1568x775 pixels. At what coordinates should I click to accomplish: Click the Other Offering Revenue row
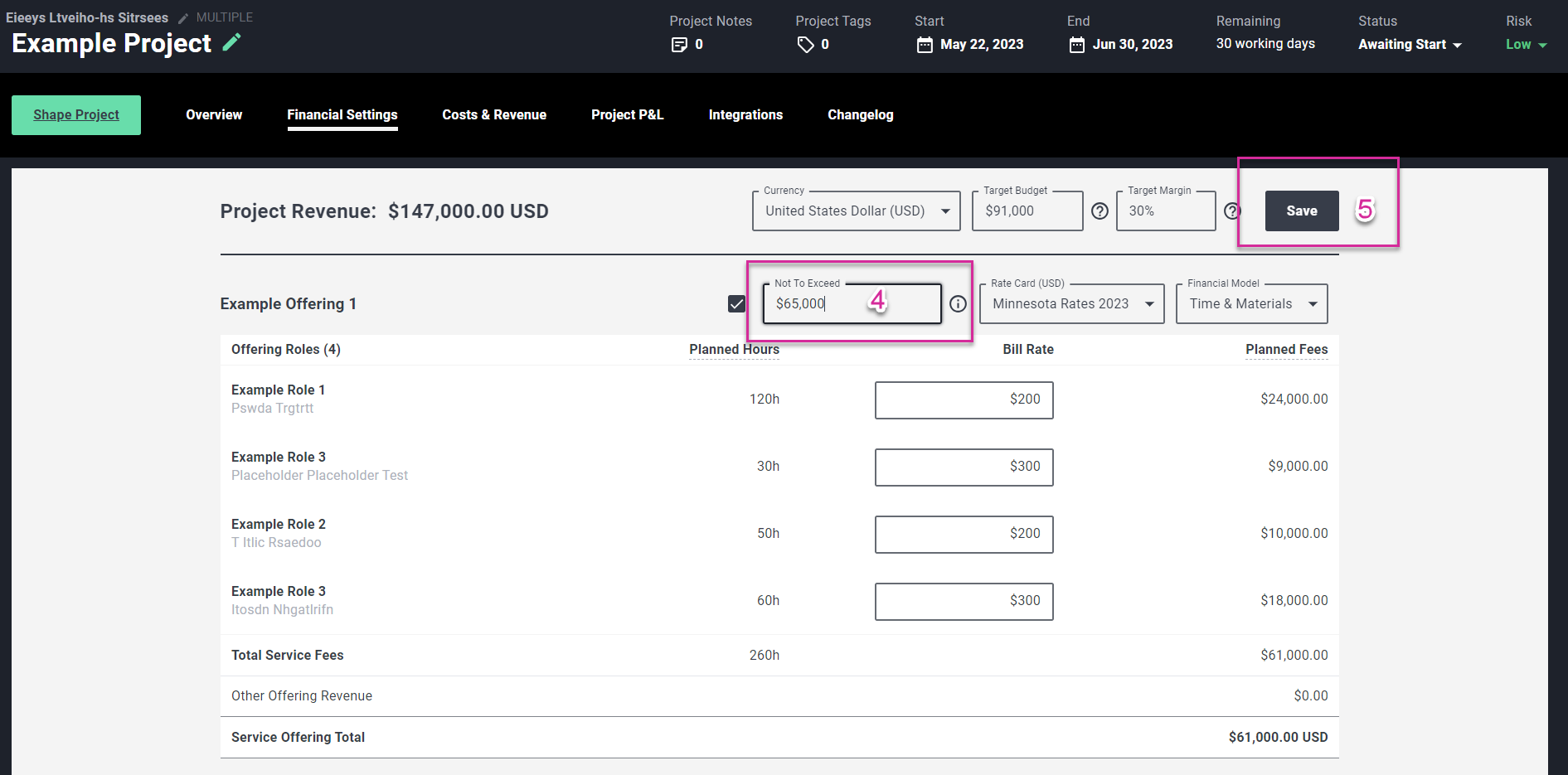tap(779, 696)
